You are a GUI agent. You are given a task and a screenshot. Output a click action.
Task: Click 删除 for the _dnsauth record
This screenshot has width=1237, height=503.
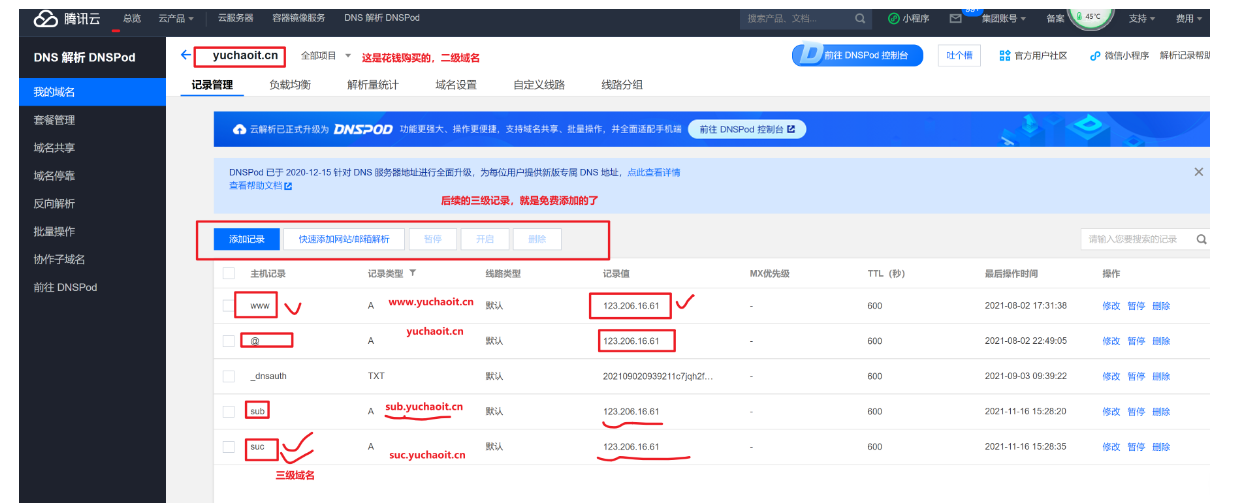click(x=1161, y=376)
